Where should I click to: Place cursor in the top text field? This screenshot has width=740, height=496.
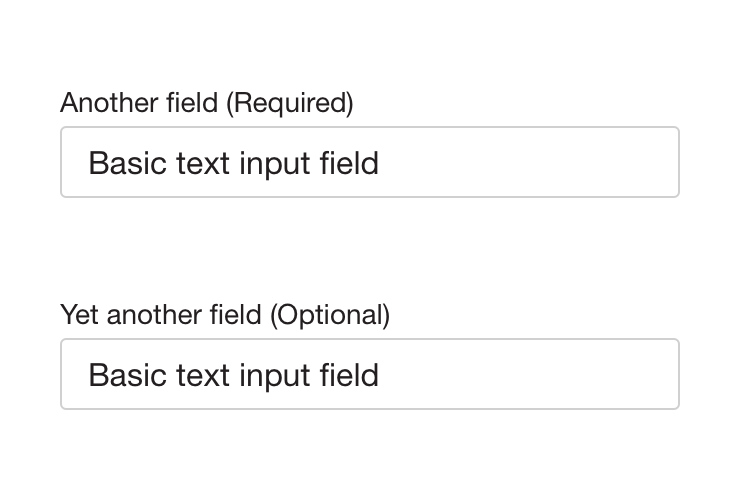point(369,162)
